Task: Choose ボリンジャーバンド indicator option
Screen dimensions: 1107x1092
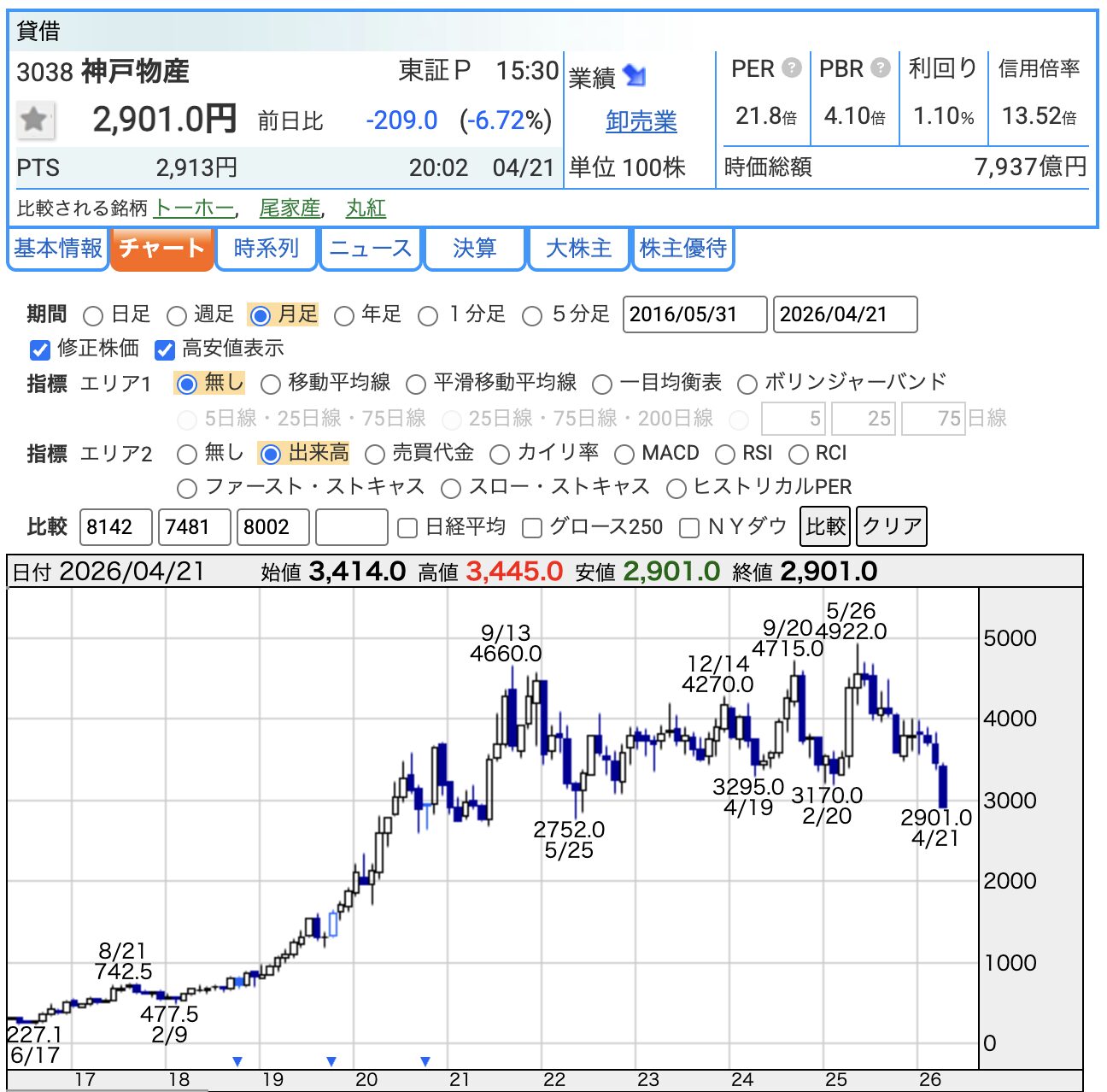Action: (747, 385)
